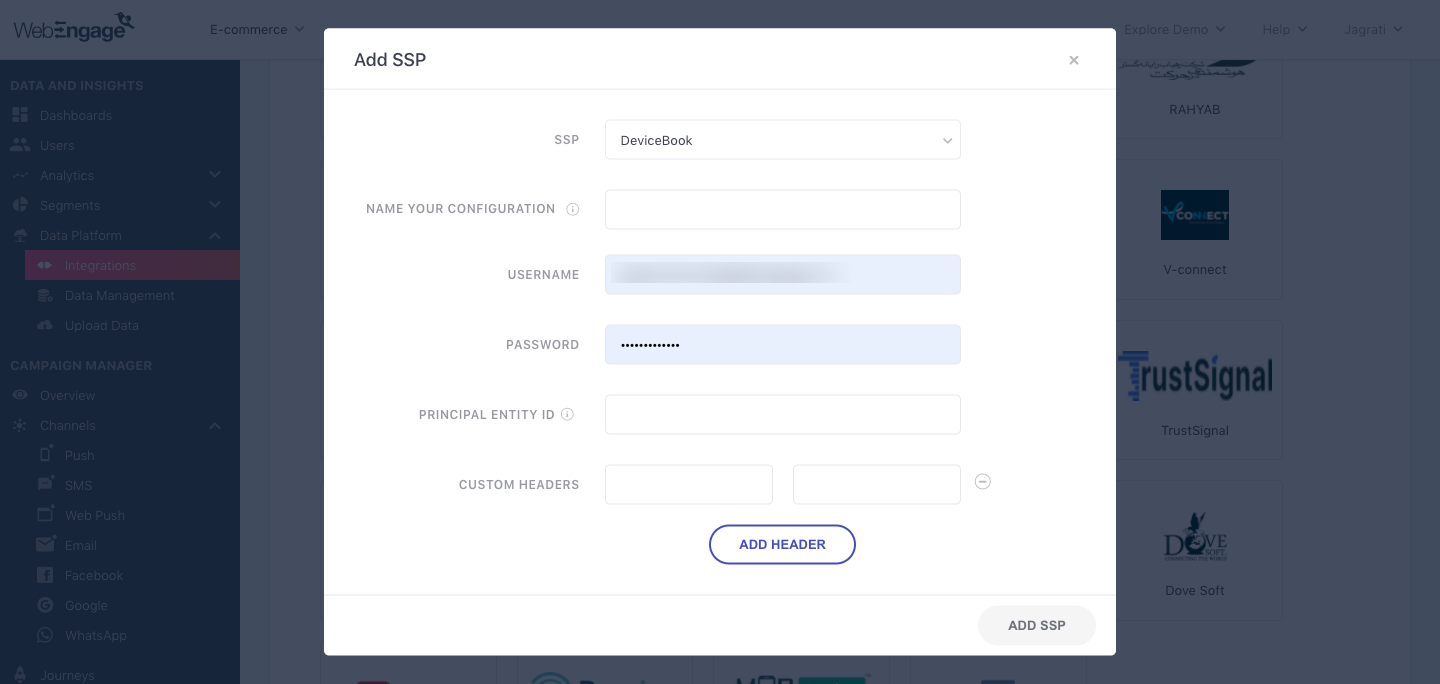
Task: Click the Push icon
Action: pos(45,454)
